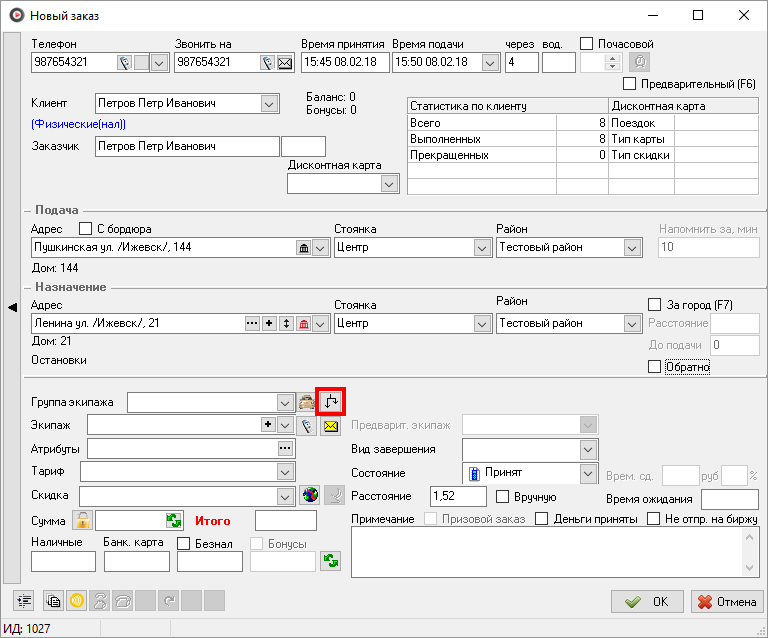768x638 pixels.
Task: Click the padlock icon next to Сумма
Action: coord(82,520)
